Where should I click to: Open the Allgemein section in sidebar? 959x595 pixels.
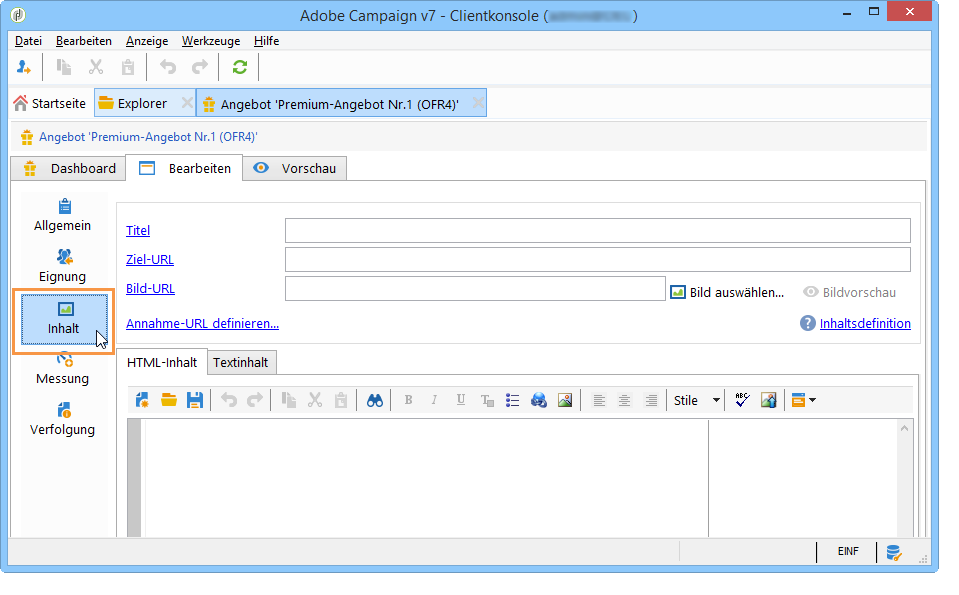point(63,215)
